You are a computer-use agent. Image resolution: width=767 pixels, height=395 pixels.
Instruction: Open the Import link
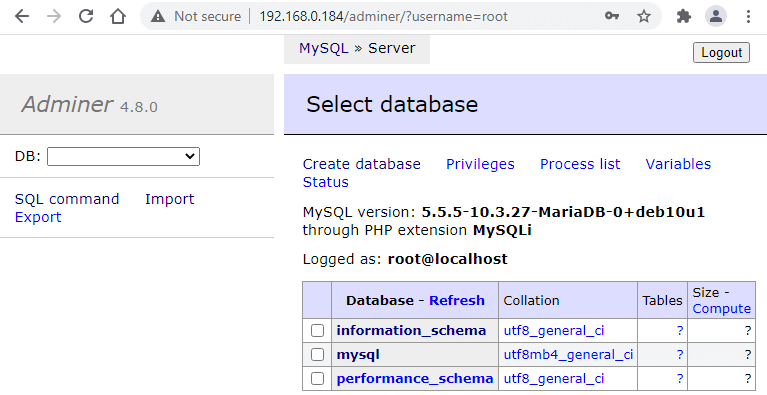pos(170,199)
